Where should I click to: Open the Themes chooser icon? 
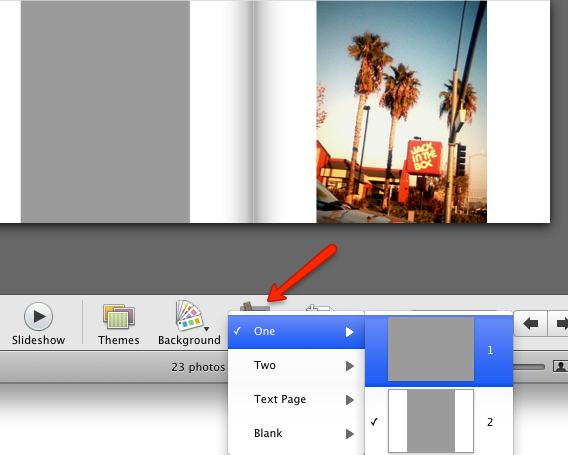point(119,316)
